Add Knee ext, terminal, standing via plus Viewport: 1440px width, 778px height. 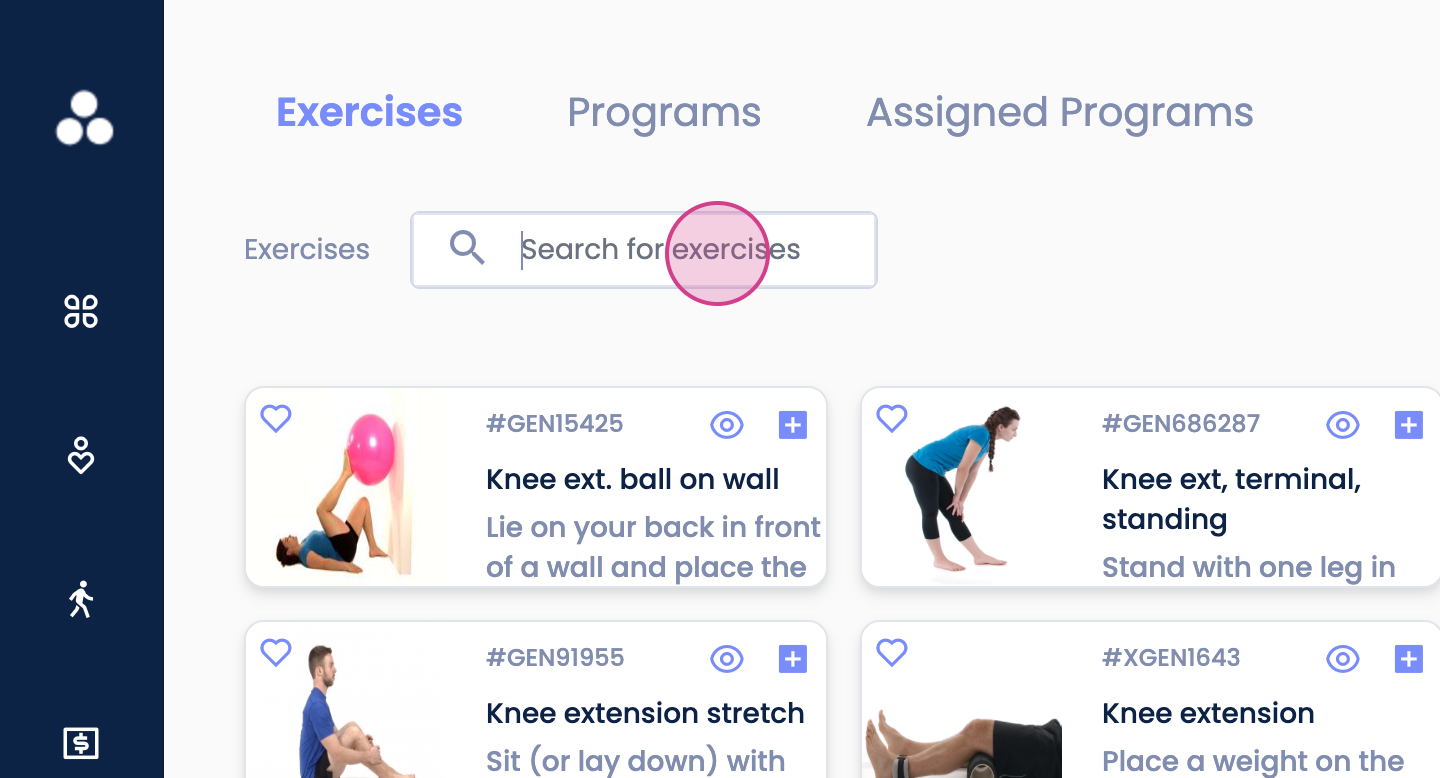coord(1408,425)
